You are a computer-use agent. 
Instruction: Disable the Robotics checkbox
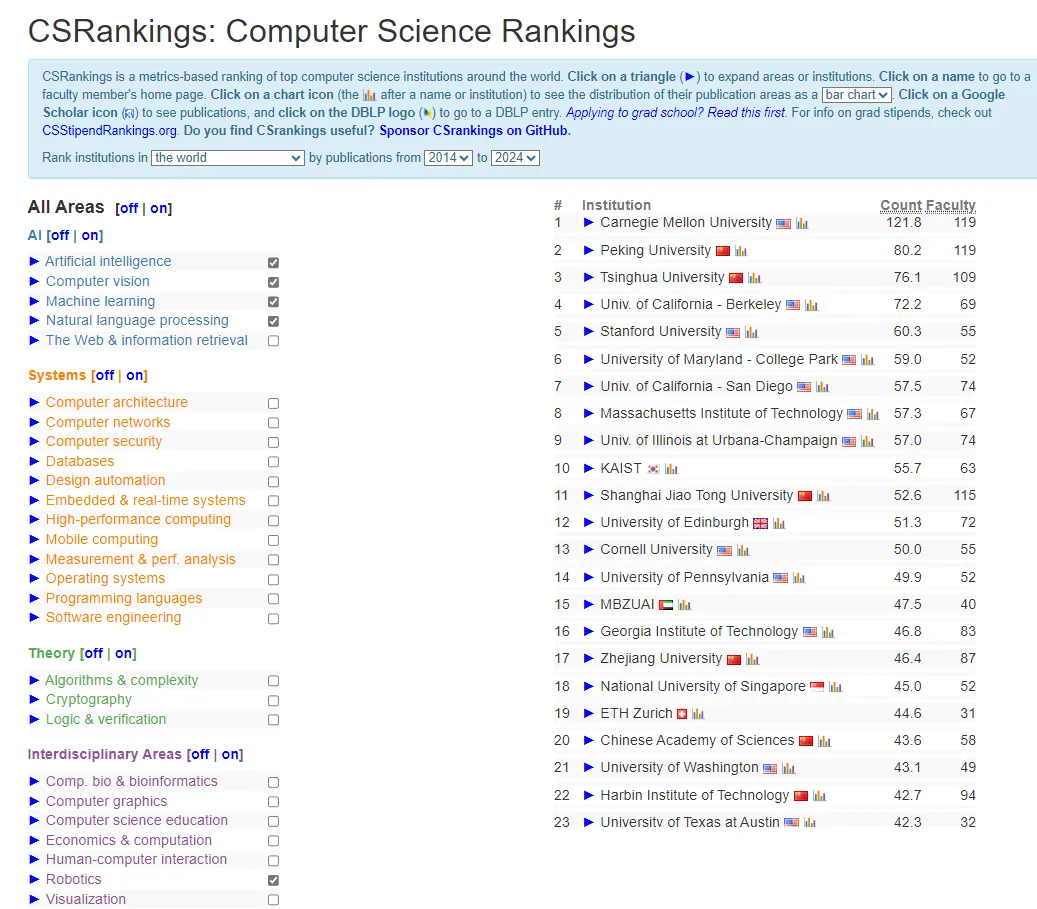[x=273, y=880]
